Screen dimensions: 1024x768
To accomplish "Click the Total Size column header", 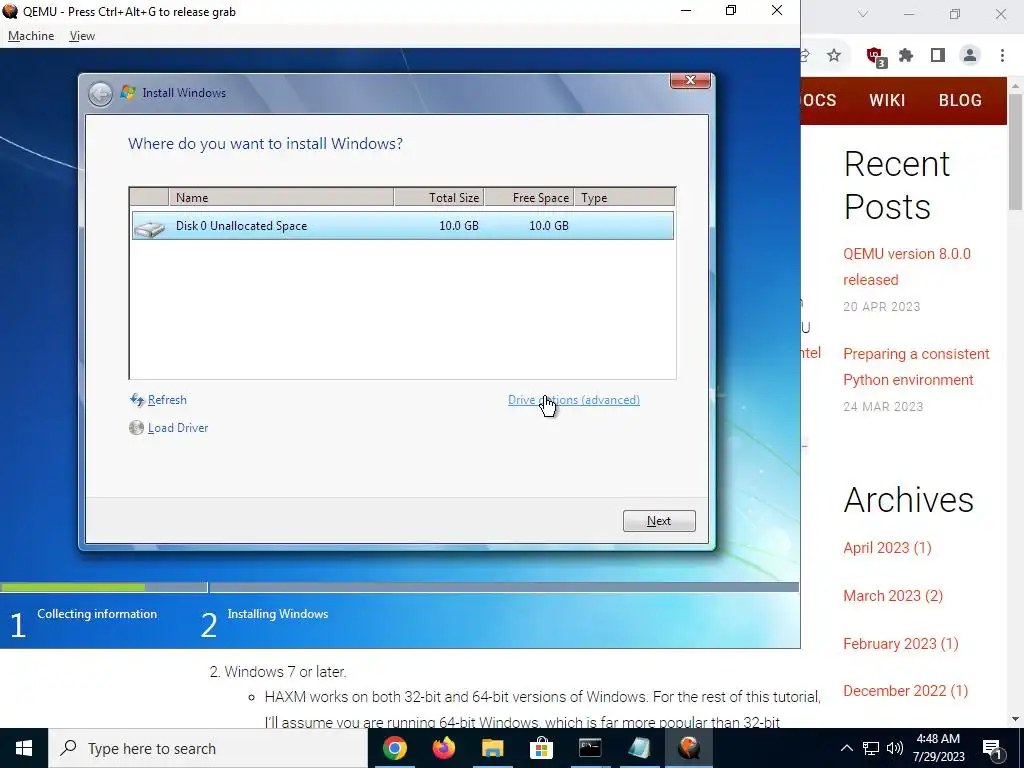I will [x=439, y=197].
